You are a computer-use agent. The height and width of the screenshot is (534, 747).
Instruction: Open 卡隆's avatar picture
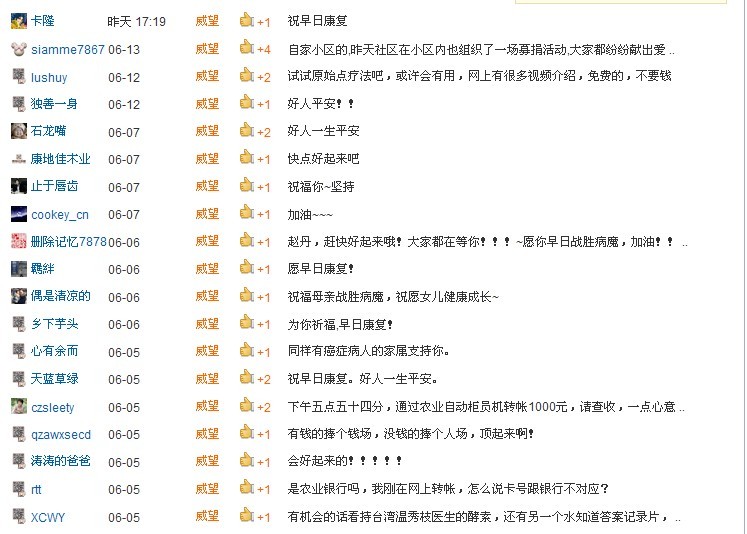click(x=19, y=21)
